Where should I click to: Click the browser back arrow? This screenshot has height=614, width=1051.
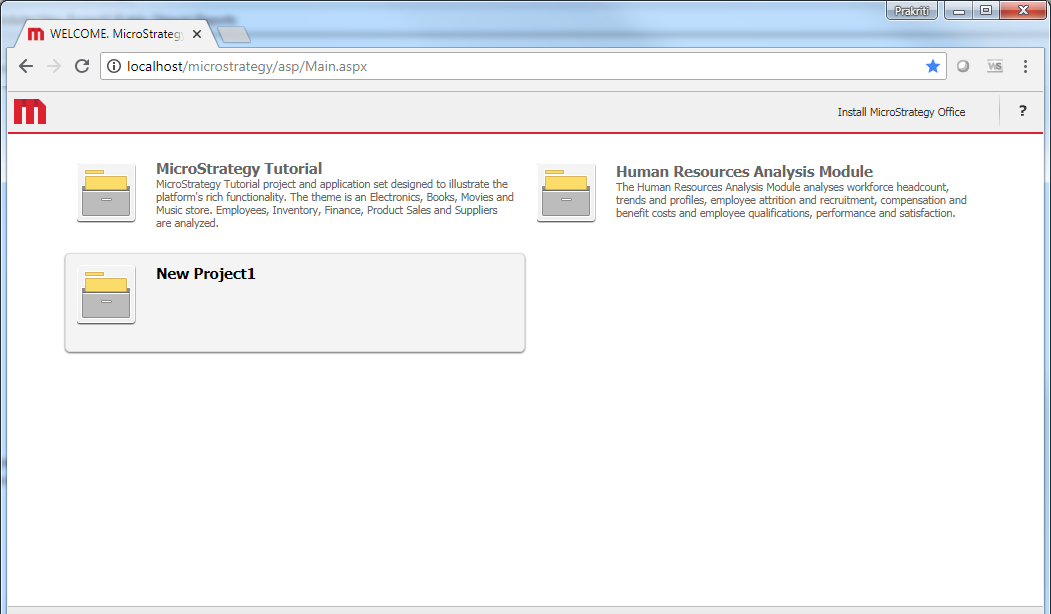pos(25,66)
